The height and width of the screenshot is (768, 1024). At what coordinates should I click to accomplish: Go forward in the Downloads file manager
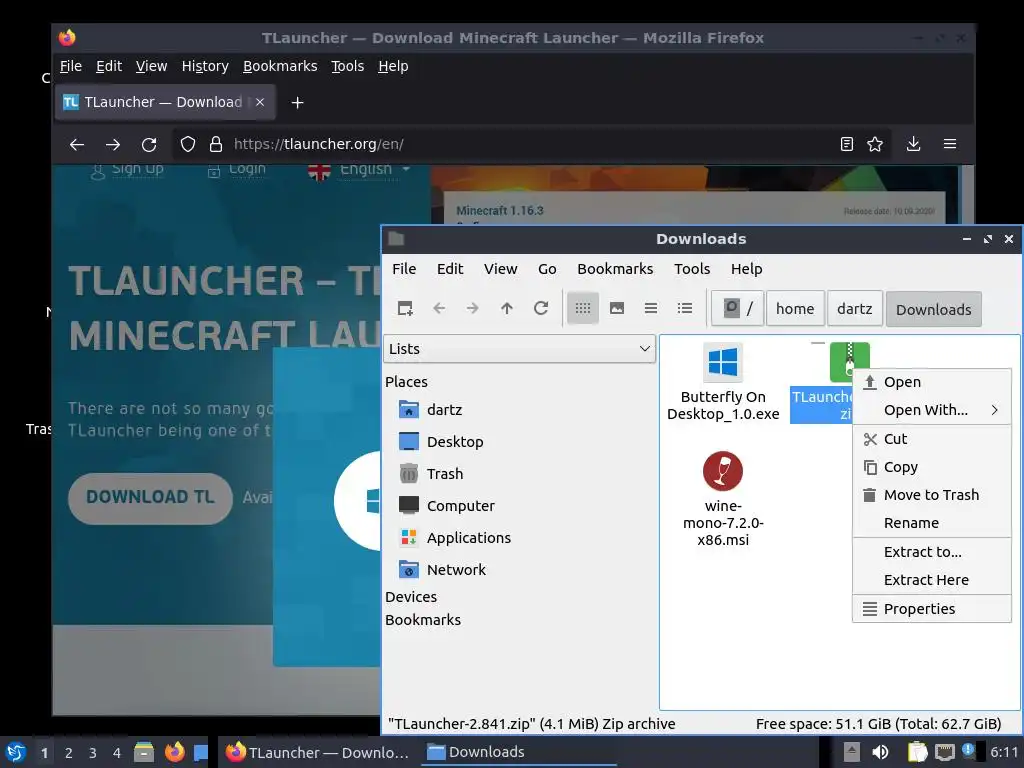pos(472,308)
